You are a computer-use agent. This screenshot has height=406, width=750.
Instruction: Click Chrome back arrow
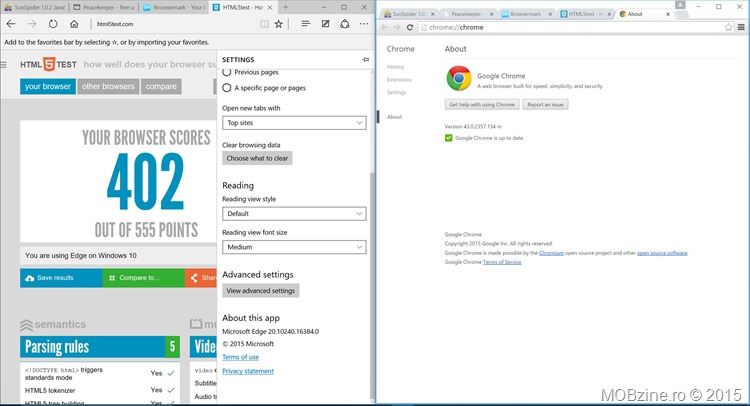(x=385, y=27)
